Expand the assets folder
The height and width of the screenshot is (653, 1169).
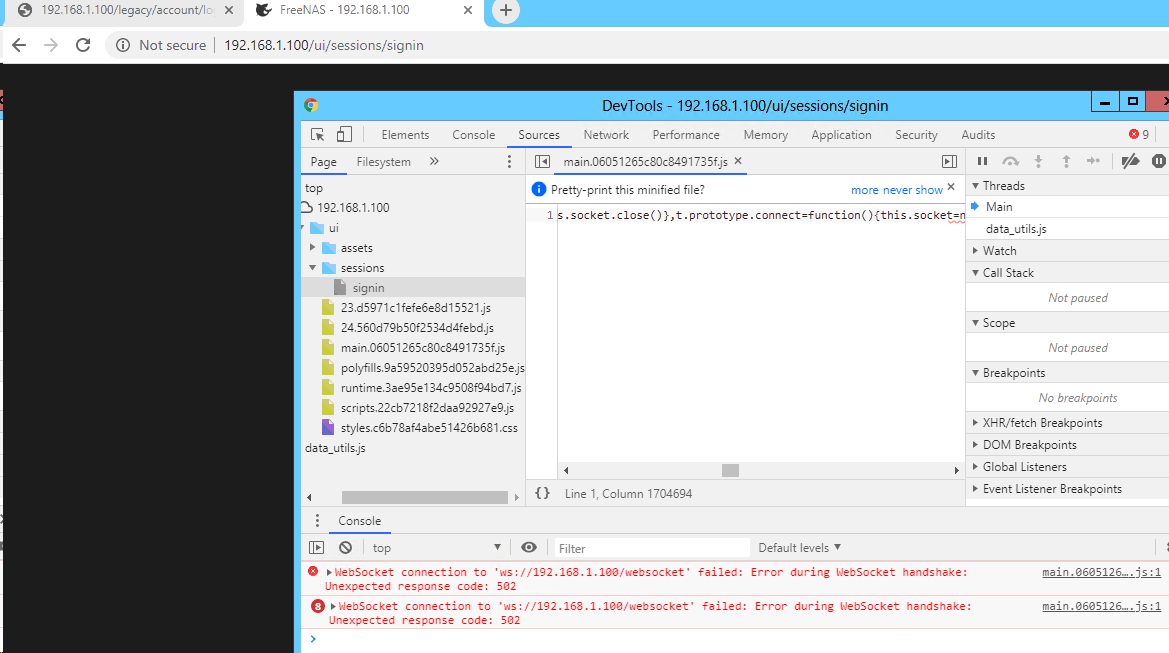coord(313,247)
